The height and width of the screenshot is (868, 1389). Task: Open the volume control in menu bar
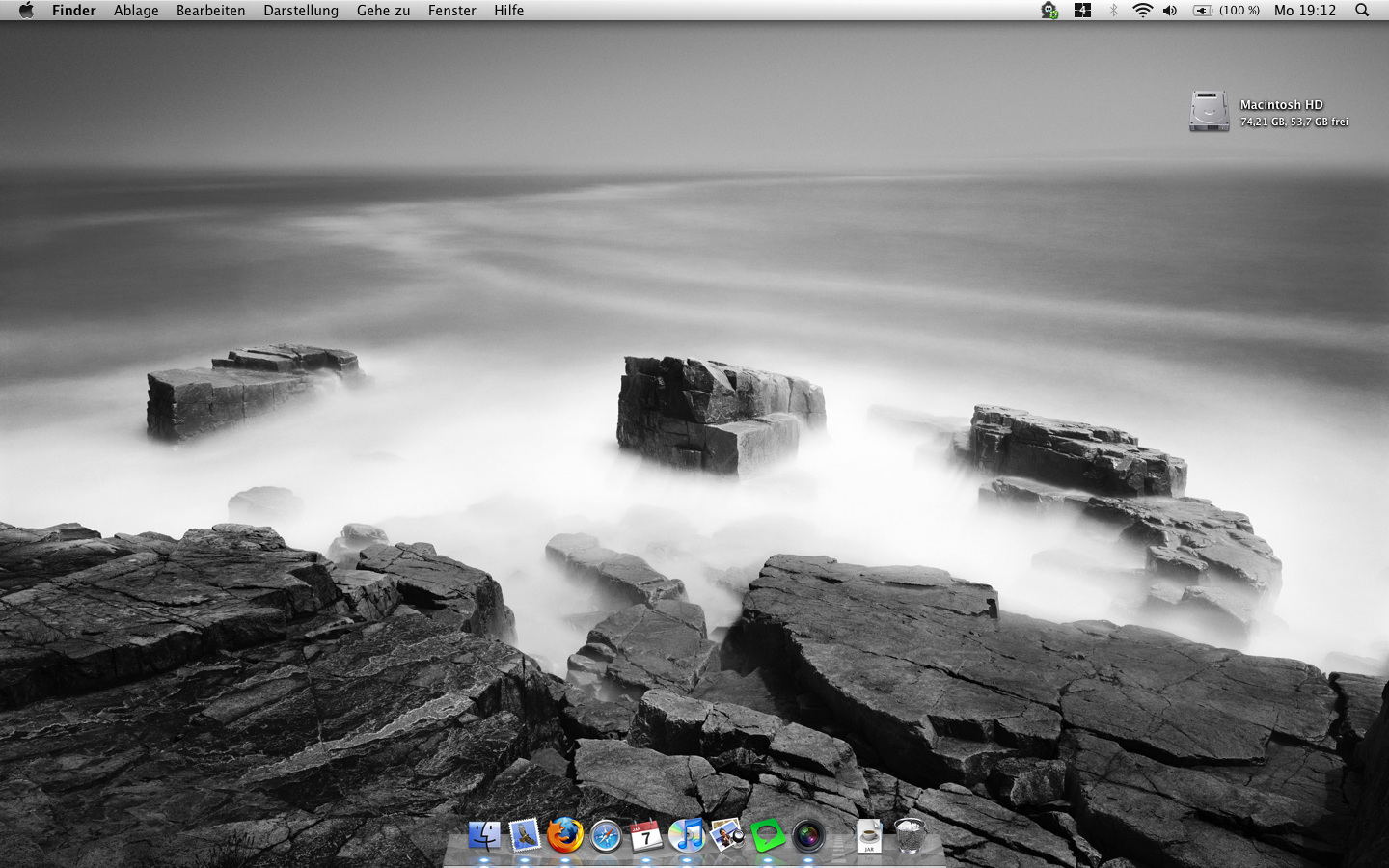(1170, 11)
